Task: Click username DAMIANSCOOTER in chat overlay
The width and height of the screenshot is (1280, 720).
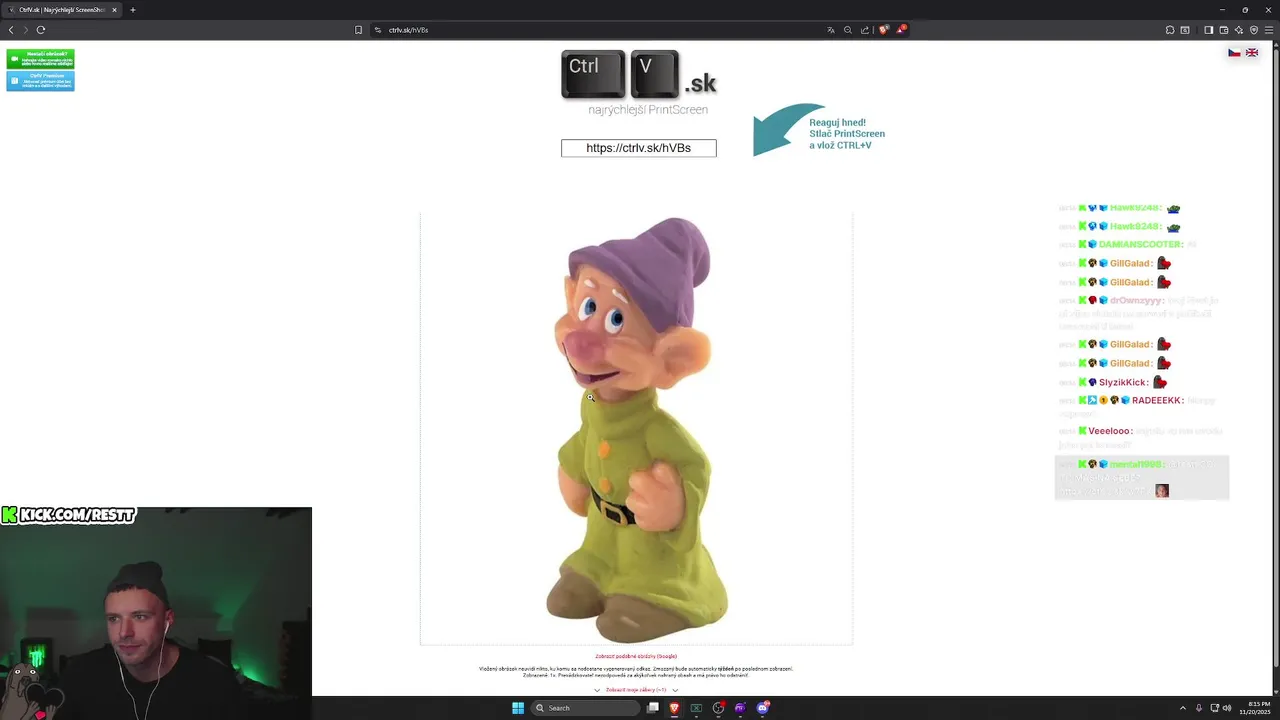Action: coord(1141,244)
